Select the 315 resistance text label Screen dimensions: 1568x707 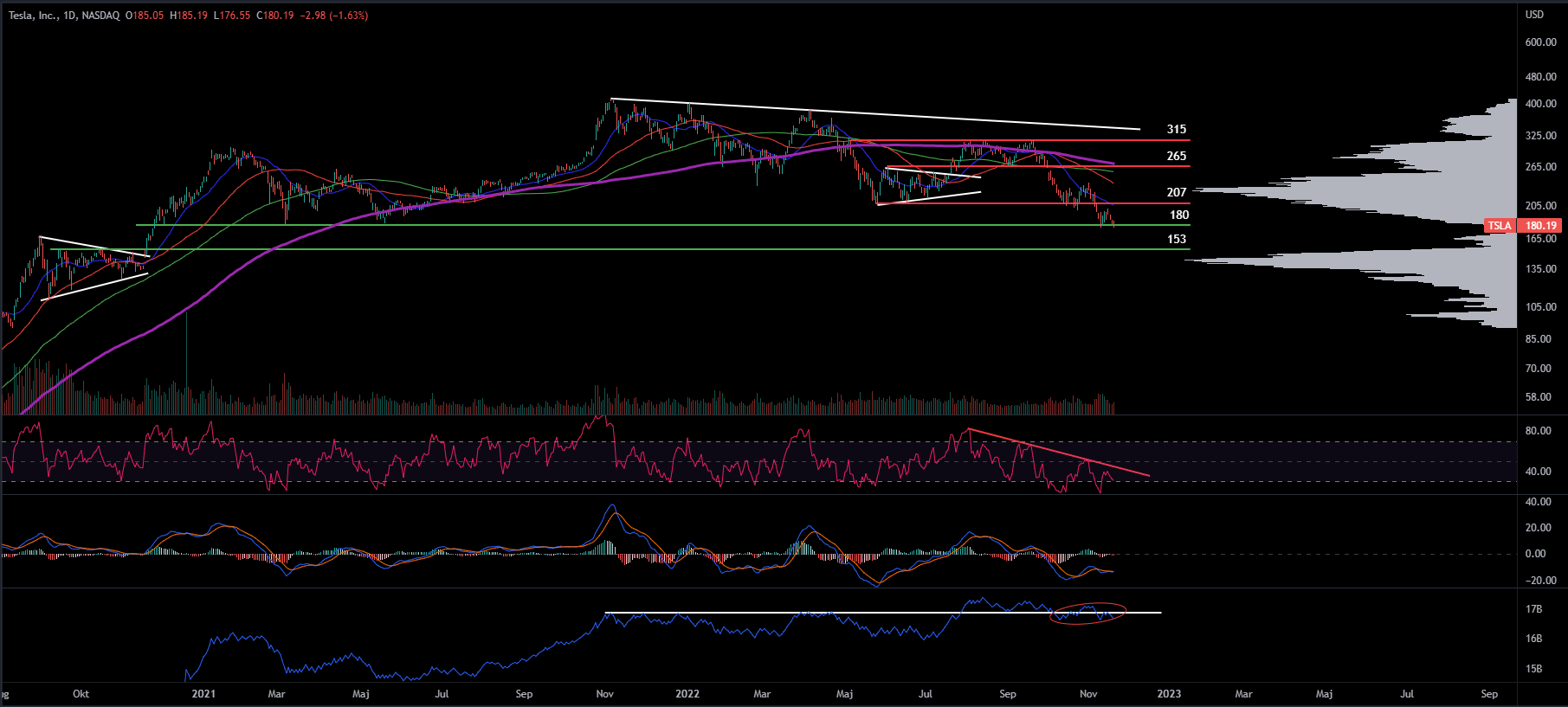point(1176,129)
